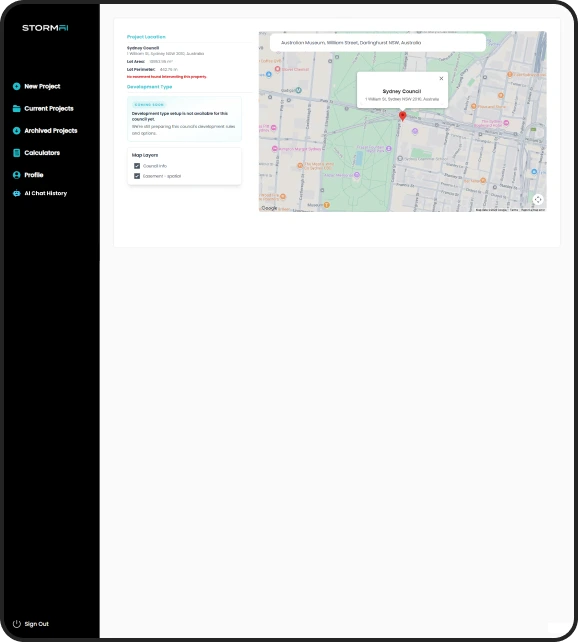Screen dimensions: 578x642
Task: Click the Project Location heading
Action: pyautogui.click(x=146, y=37)
